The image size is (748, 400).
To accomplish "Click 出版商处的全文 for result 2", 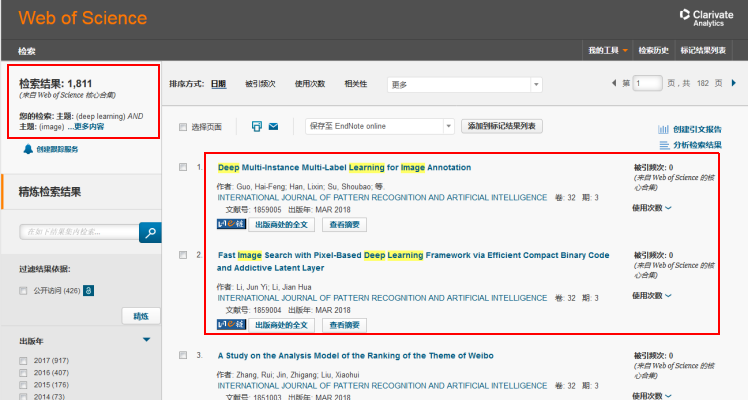I will point(281,325).
